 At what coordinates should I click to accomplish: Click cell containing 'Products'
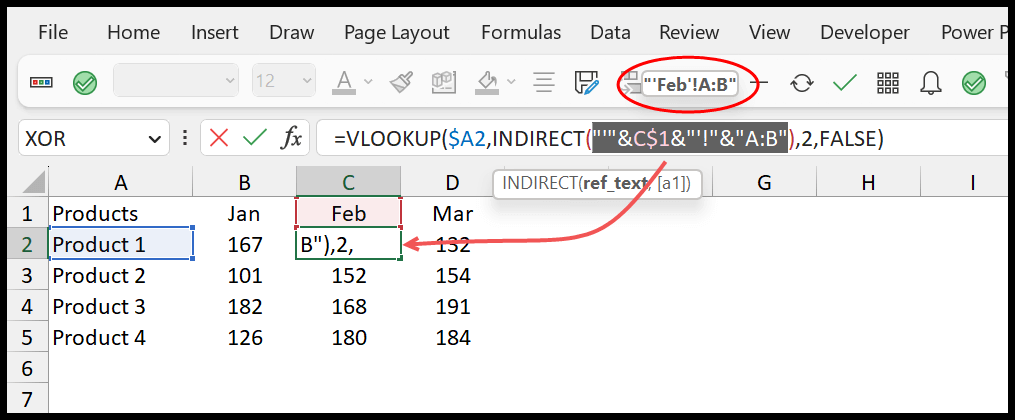(120, 214)
